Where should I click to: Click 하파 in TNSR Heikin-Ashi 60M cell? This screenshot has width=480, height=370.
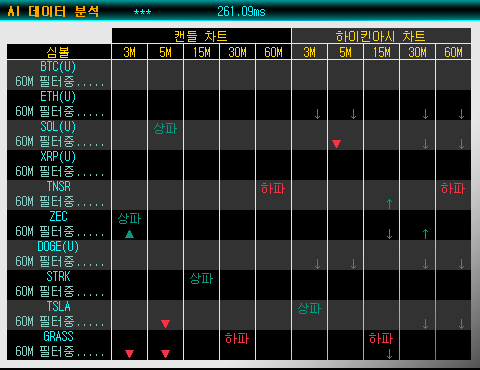click(453, 188)
